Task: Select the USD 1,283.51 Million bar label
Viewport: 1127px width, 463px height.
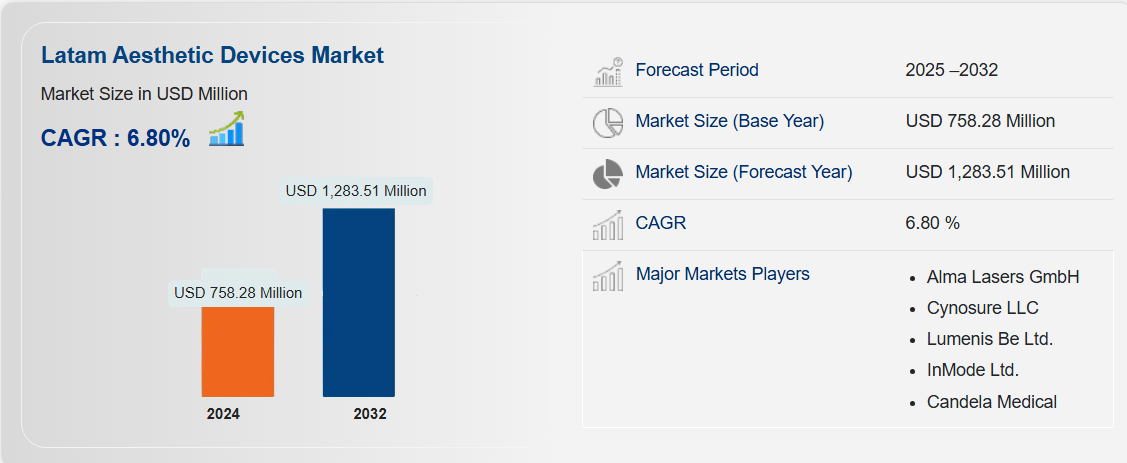Action: pos(356,190)
